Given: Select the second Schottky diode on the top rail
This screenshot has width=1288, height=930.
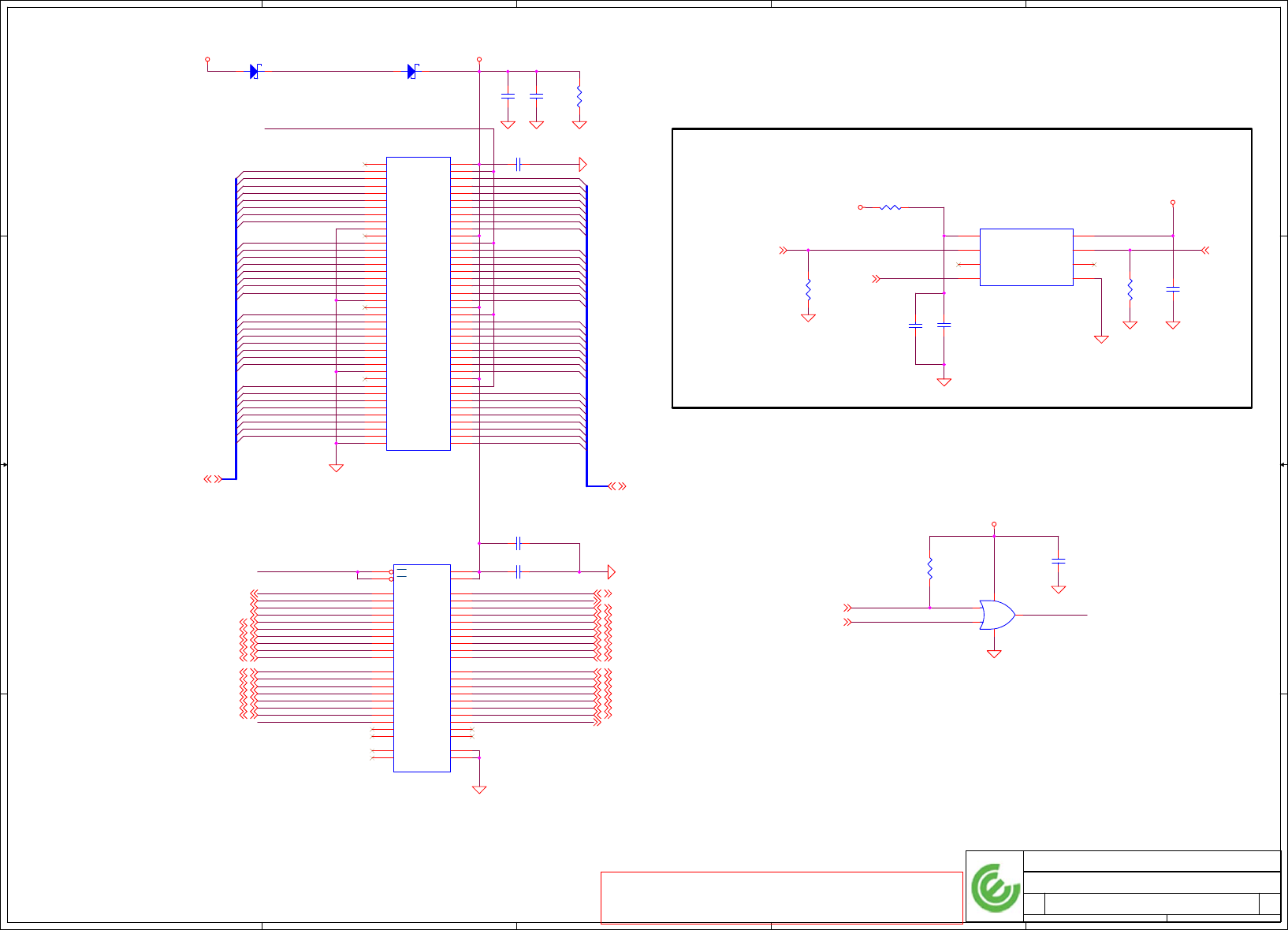Looking at the screenshot, I should [412, 72].
